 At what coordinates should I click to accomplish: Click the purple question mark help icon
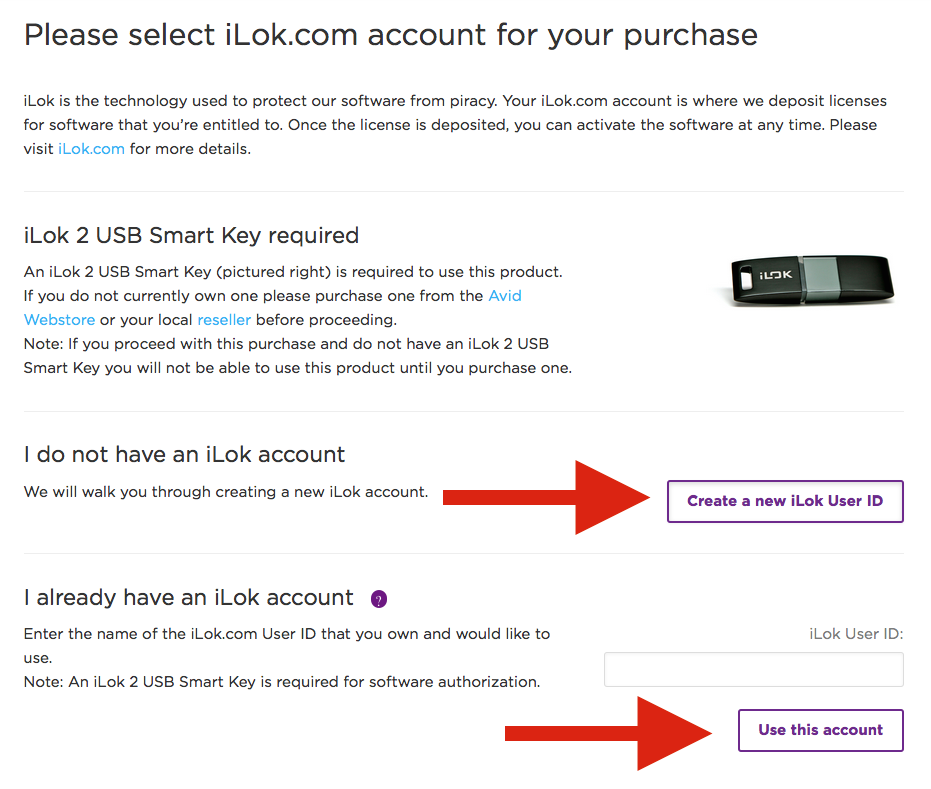(x=379, y=599)
